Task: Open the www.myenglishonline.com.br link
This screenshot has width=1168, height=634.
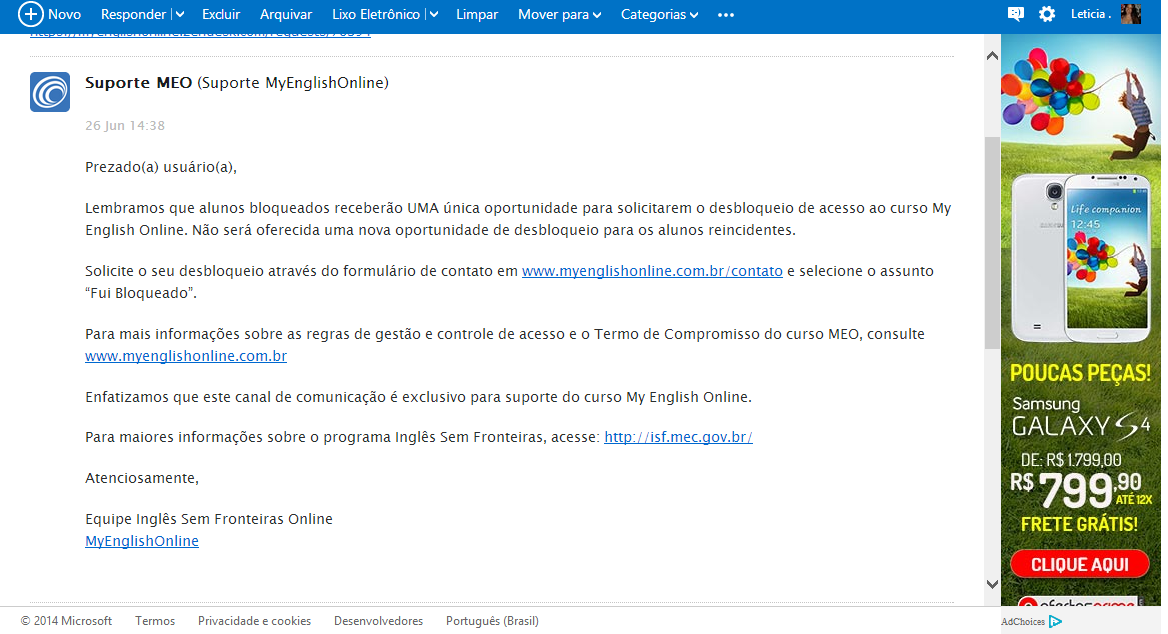Action: pyautogui.click(x=185, y=356)
